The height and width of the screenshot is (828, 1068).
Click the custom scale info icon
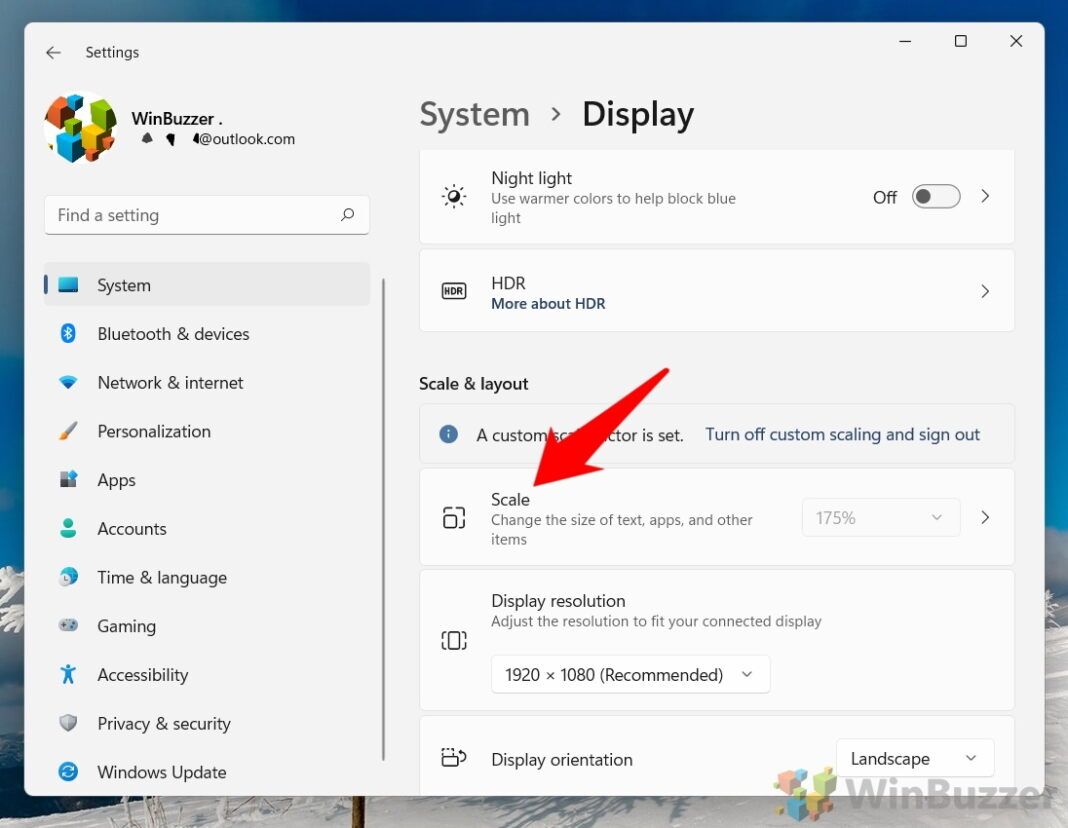pyautogui.click(x=448, y=434)
